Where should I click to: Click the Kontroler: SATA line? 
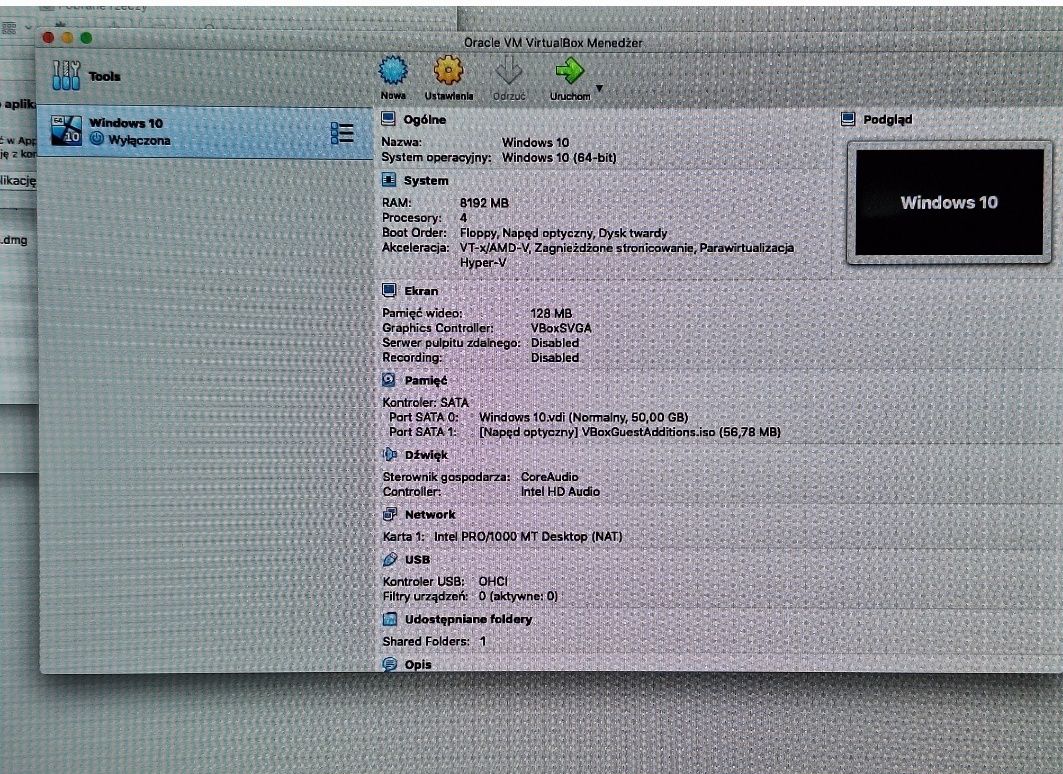pos(426,403)
